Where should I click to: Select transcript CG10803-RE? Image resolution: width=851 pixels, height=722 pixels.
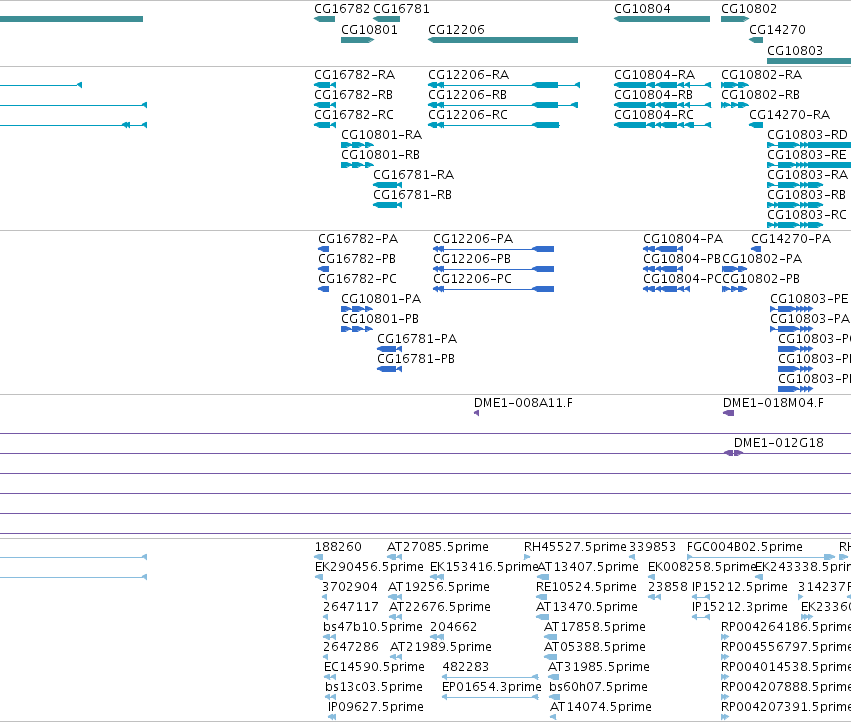point(806,155)
